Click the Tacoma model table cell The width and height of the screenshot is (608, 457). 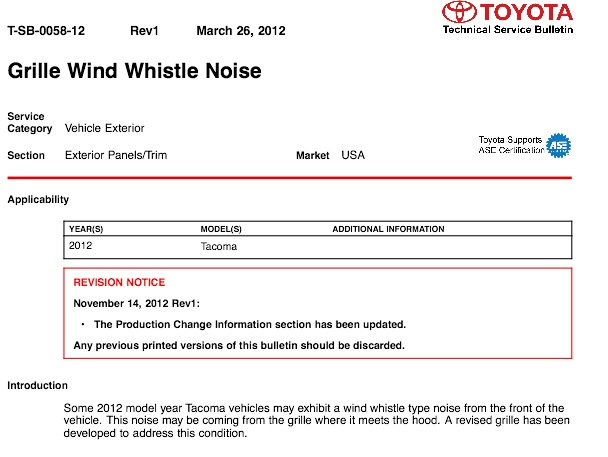(219, 247)
